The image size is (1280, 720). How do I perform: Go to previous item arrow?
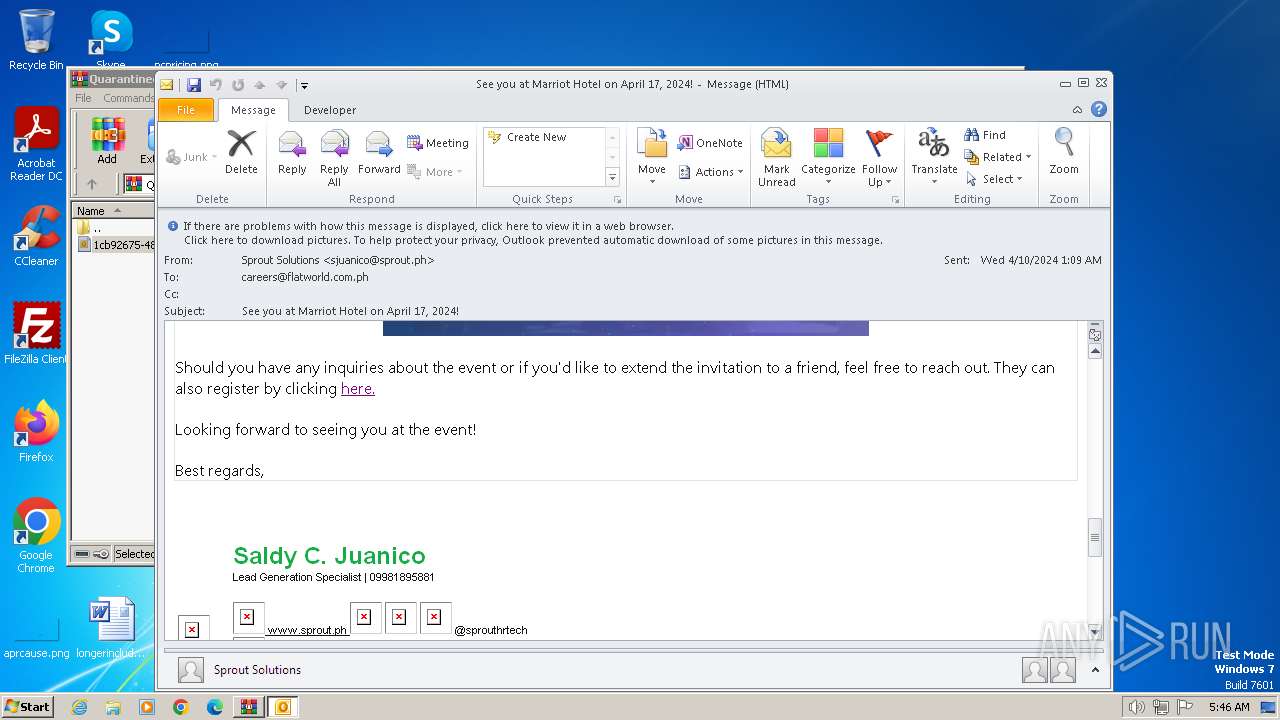click(260, 85)
